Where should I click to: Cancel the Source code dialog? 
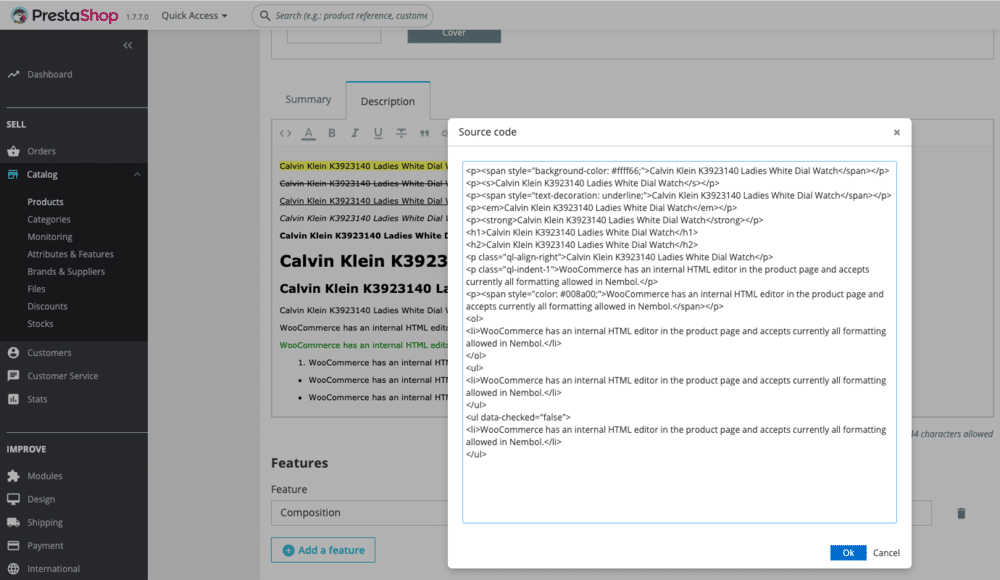tap(886, 553)
